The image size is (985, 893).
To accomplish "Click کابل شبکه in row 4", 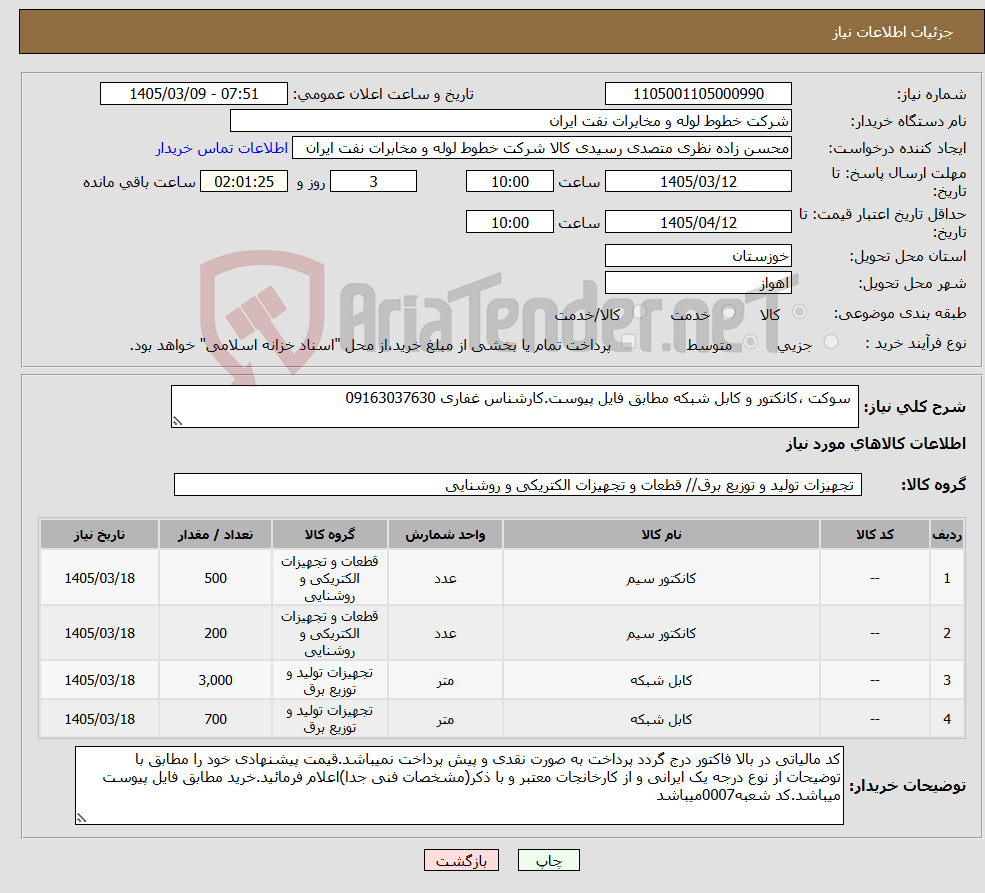I will click(661, 719).
